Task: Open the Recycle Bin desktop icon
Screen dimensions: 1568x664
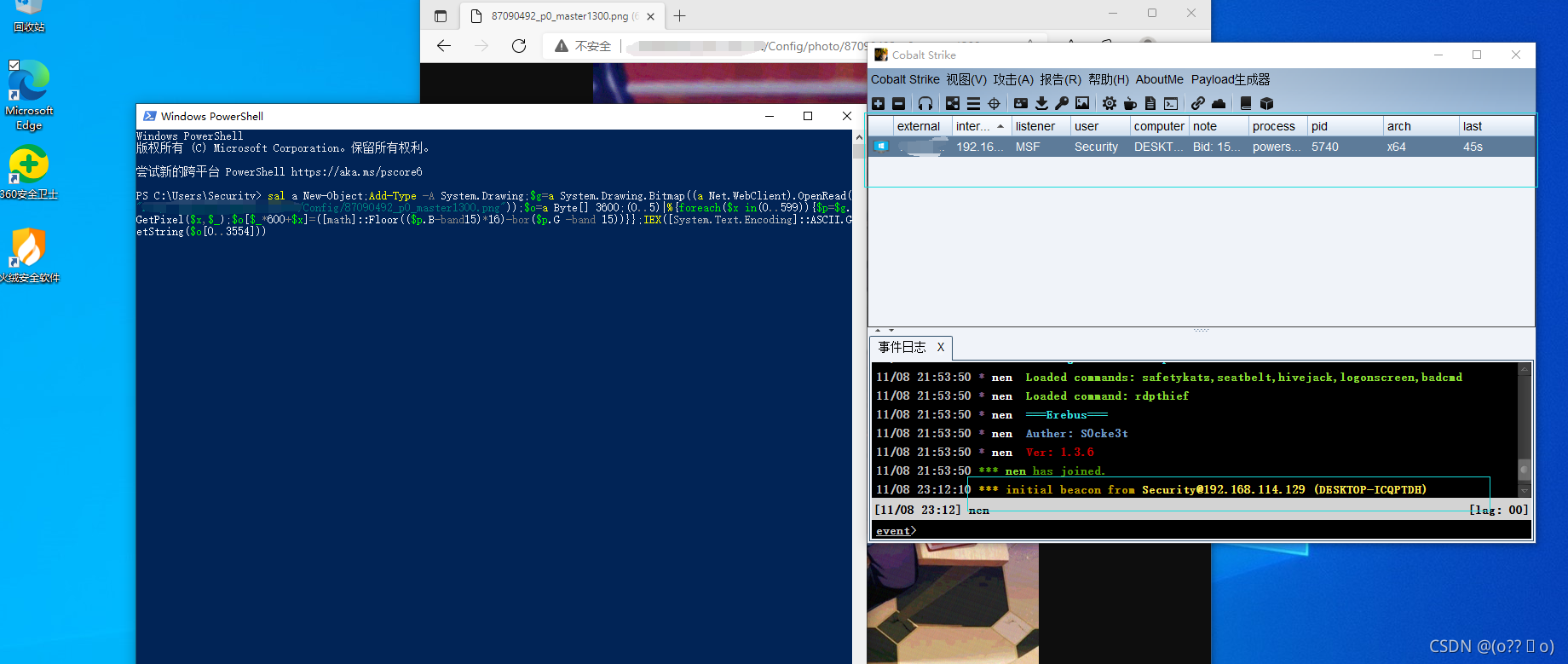Action: click(29, 17)
